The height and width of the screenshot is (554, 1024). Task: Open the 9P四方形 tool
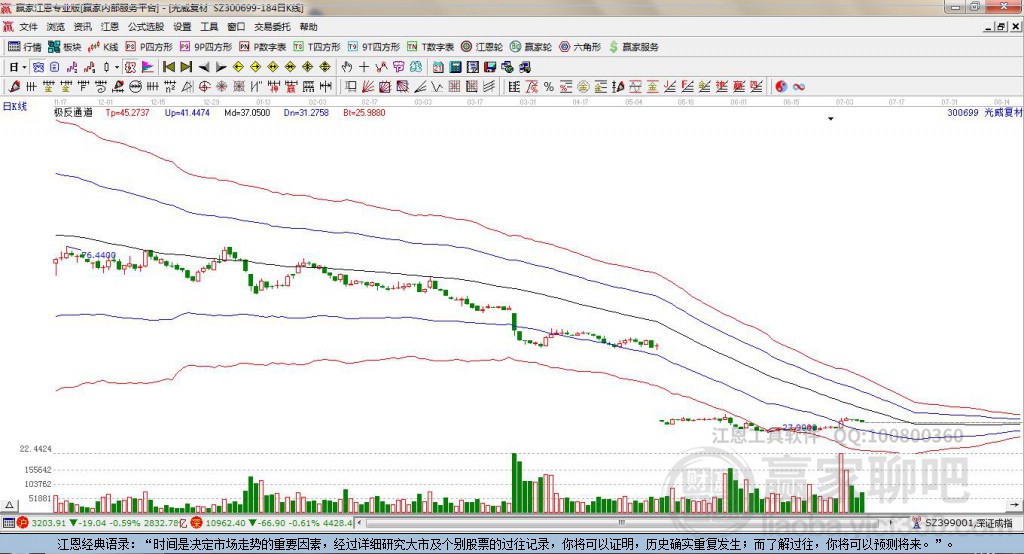(x=206, y=47)
